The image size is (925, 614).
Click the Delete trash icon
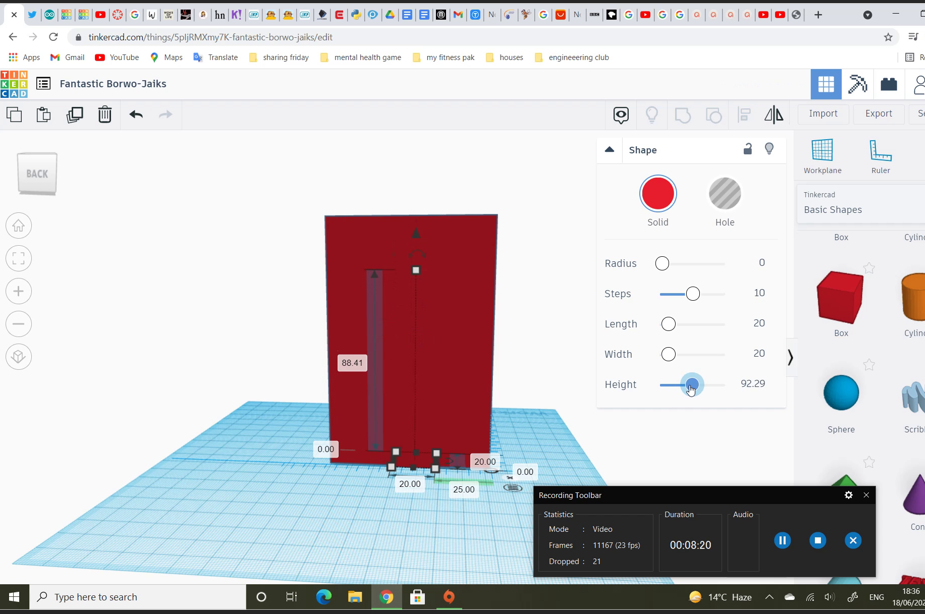tap(105, 115)
